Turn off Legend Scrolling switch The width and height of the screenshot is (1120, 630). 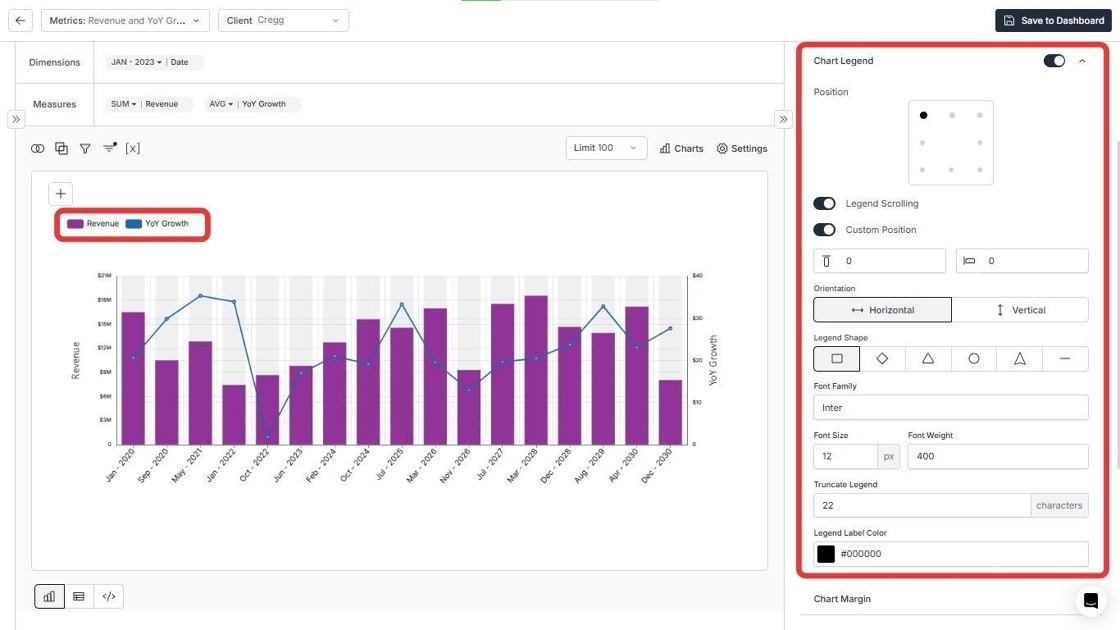824,204
